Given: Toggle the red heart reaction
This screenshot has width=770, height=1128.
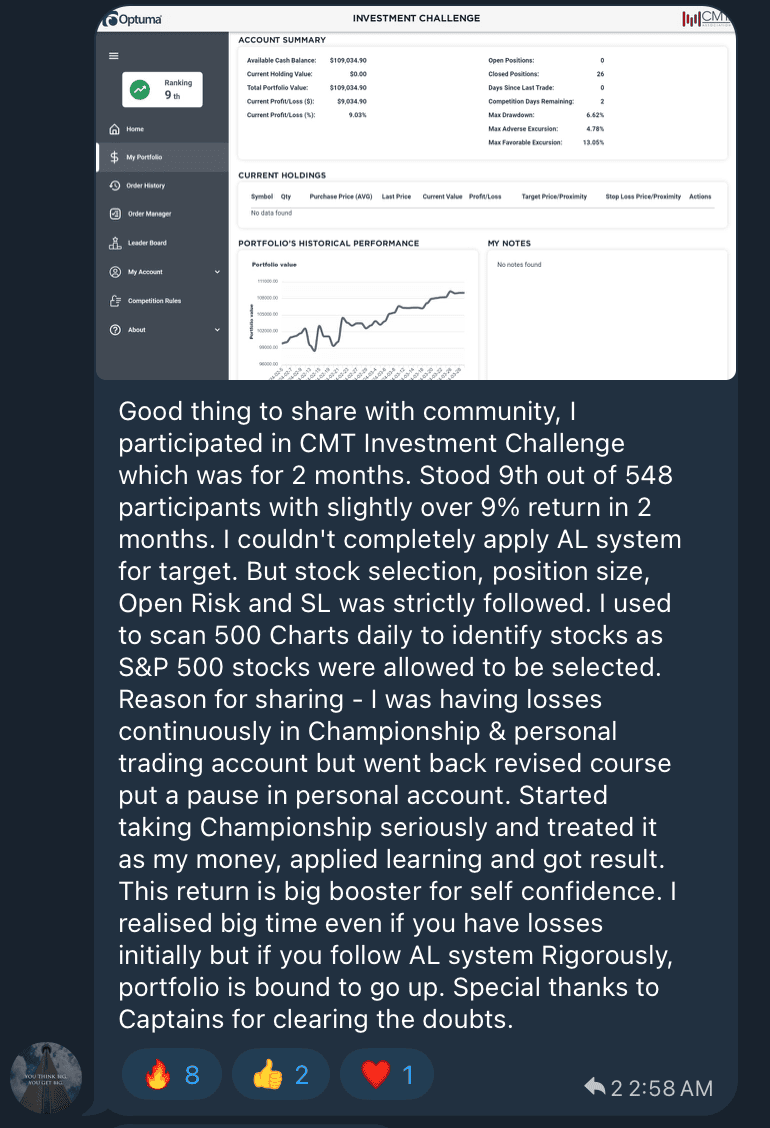Looking at the screenshot, I should [387, 1075].
